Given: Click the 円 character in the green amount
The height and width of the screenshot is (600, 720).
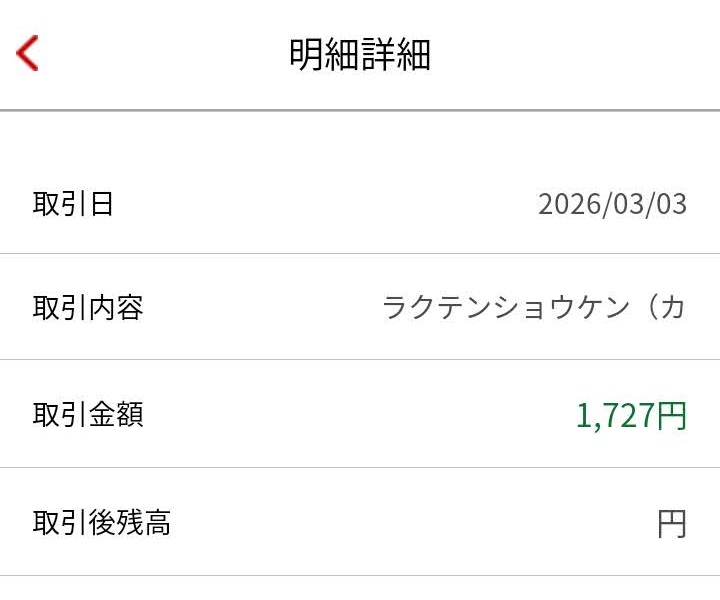Looking at the screenshot, I should tap(672, 415).
